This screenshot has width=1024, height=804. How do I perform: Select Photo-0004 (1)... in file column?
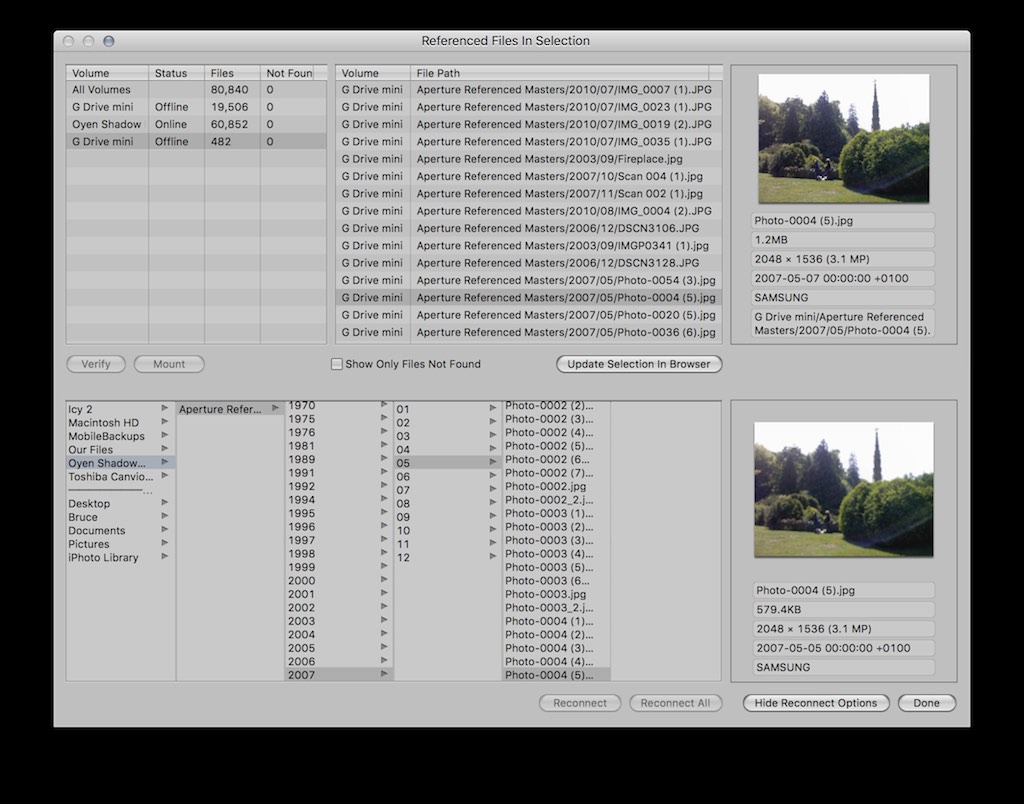pos(556,620)
